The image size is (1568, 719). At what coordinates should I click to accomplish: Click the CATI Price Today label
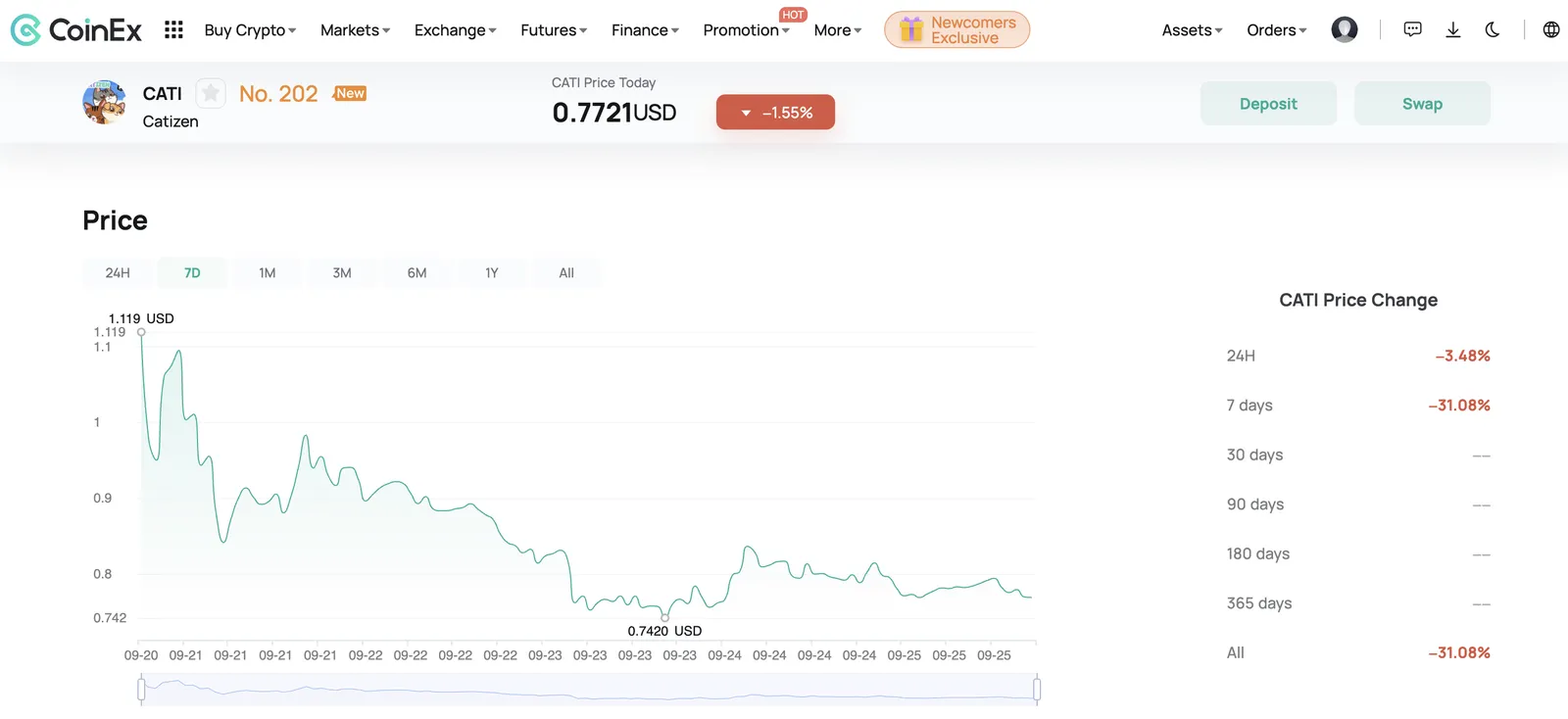tap(604, 82)
